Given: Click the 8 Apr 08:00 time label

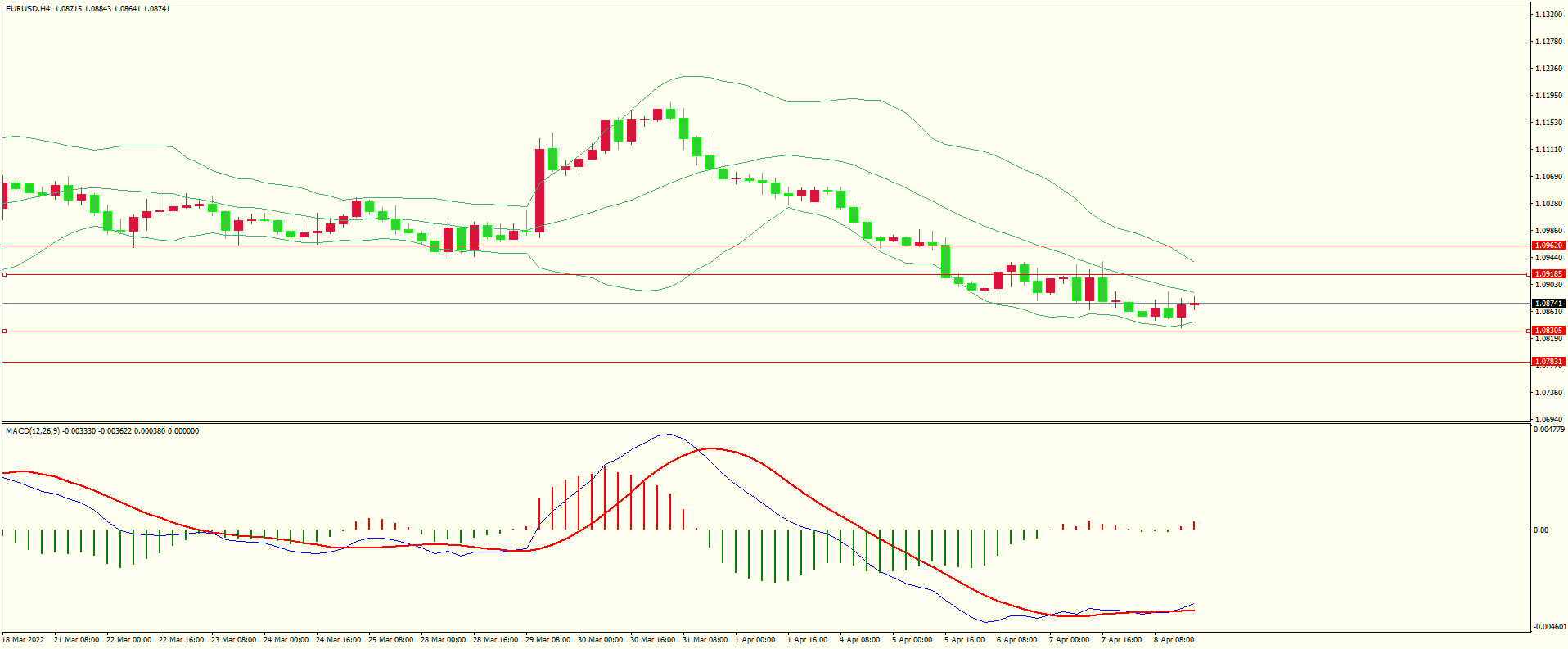Looking at the screenshot, I should click(x=1174, y=640).
